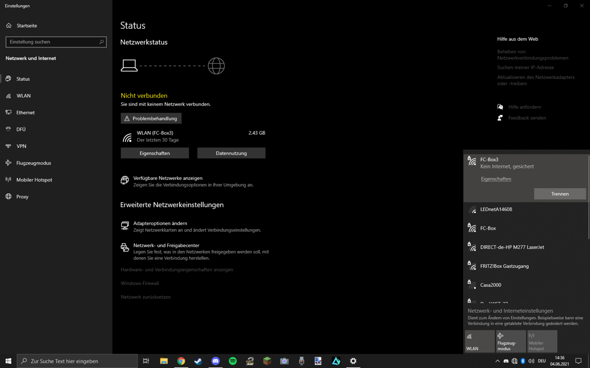Image resolution: width=590 pixels, height=368 pixels.
Task: Open 'Verfügbare Netzwerke anzeigen'
Action: point(187,181)
